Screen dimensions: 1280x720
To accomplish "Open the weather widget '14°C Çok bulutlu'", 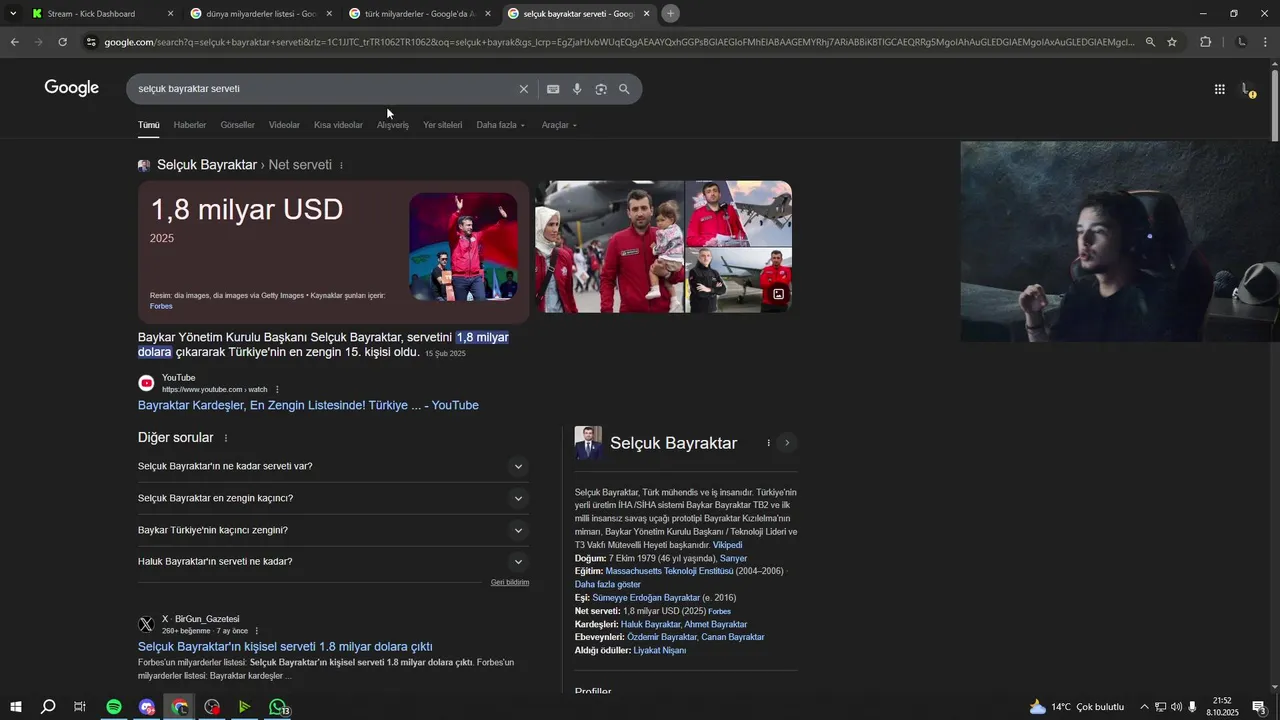I will [x=1076, y=707].
